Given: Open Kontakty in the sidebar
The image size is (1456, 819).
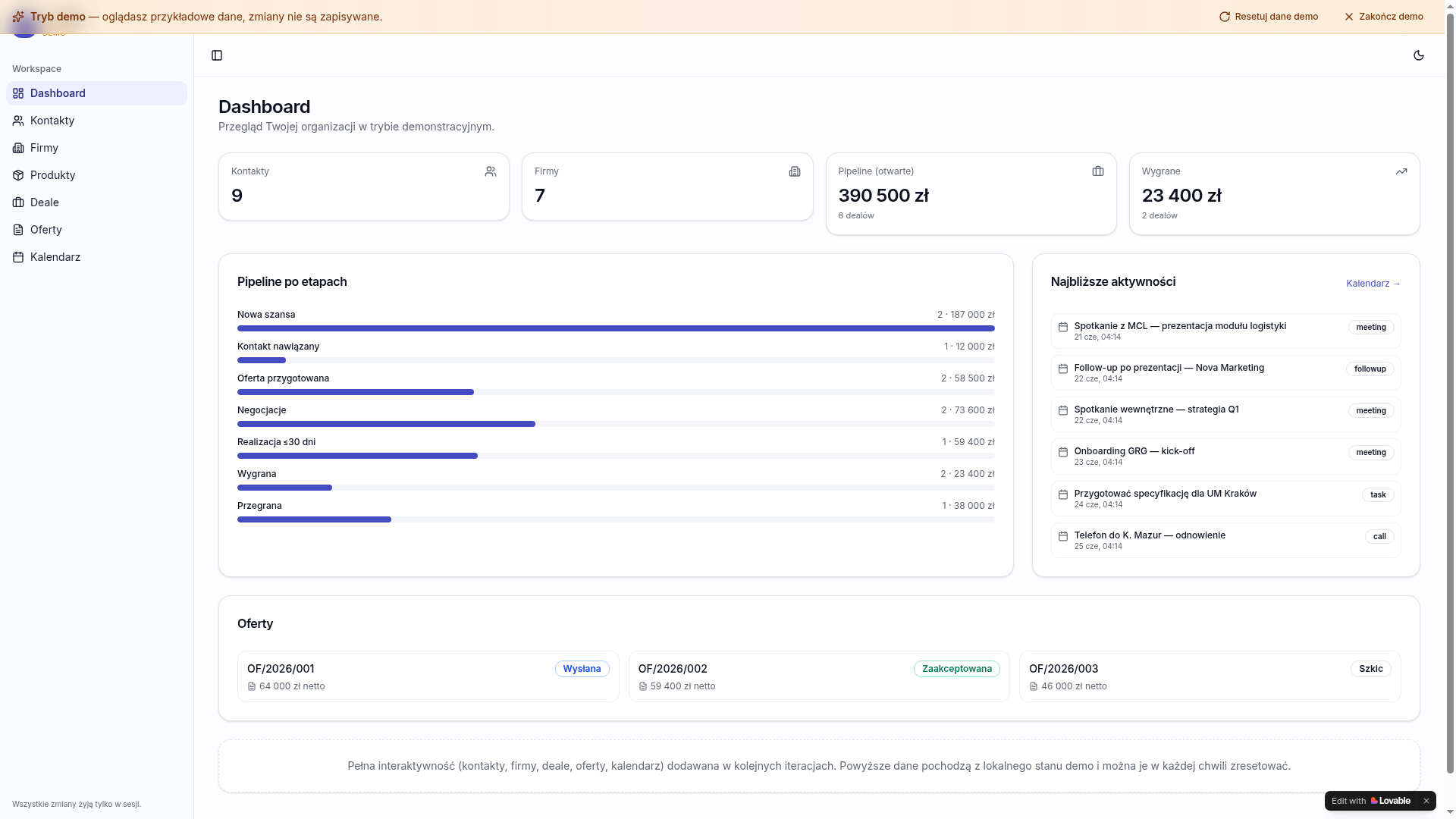Looking at the screenshot, I should pyautogui.click(x=96, y=121).
